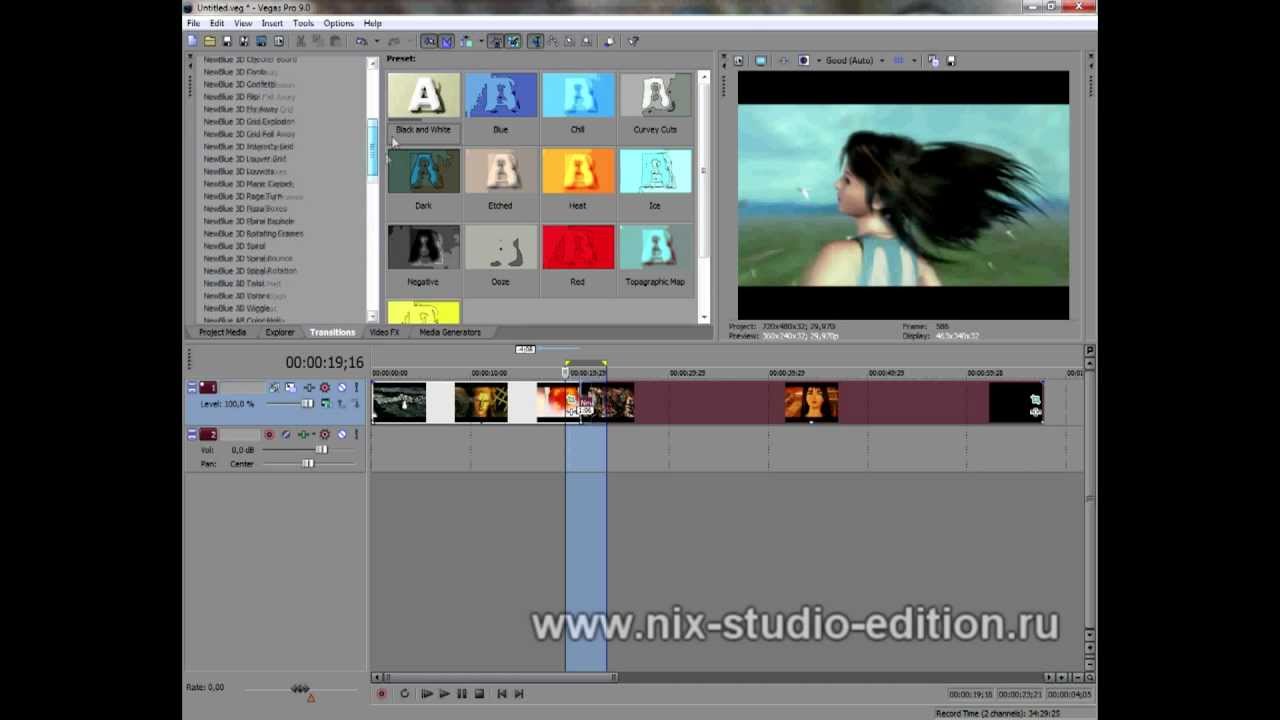This screenshot has width=1280, height=720.
Task: Toggle invert phase on audio track 2
Action: pyautogui.click(x=286, y=434)
